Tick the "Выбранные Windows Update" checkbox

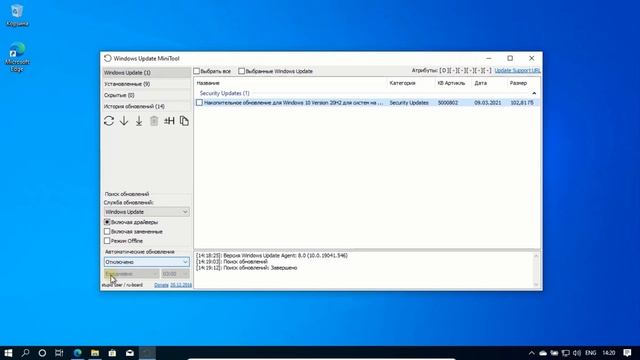point(242,71)
